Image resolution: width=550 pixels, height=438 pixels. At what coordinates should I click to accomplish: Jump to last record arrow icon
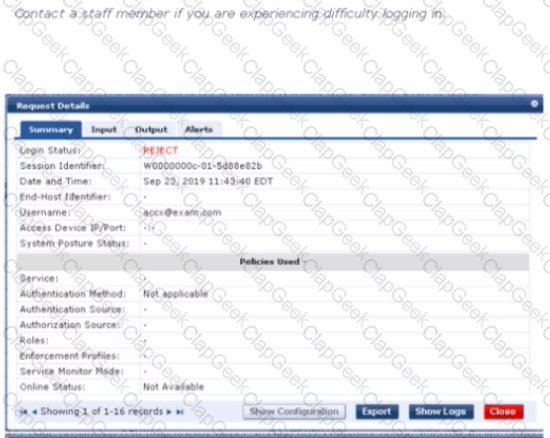tap(180, 412)
